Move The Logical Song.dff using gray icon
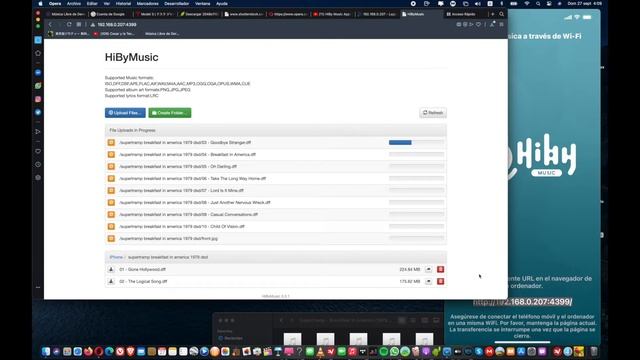 click(428, 281)
